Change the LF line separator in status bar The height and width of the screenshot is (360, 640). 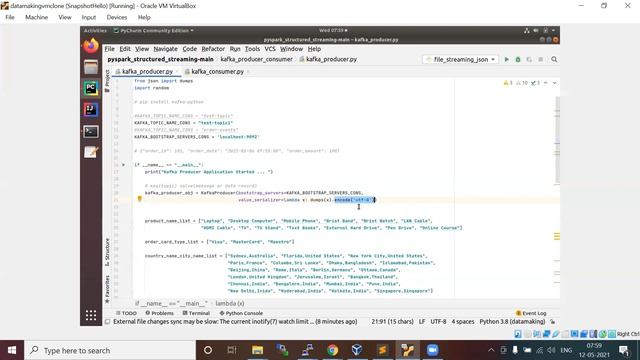(x=422, y=322)
